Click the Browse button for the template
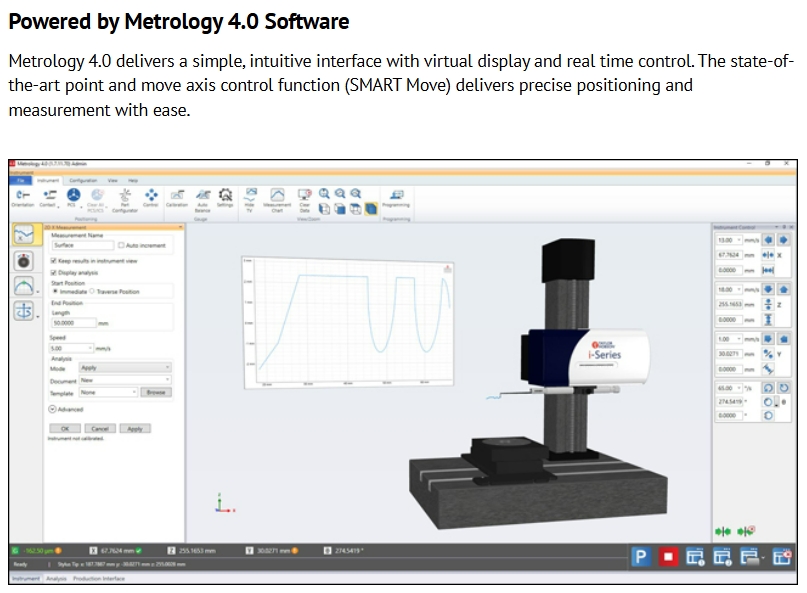Image resolution: width=807 pixels, height=593 pixels. 156,392
